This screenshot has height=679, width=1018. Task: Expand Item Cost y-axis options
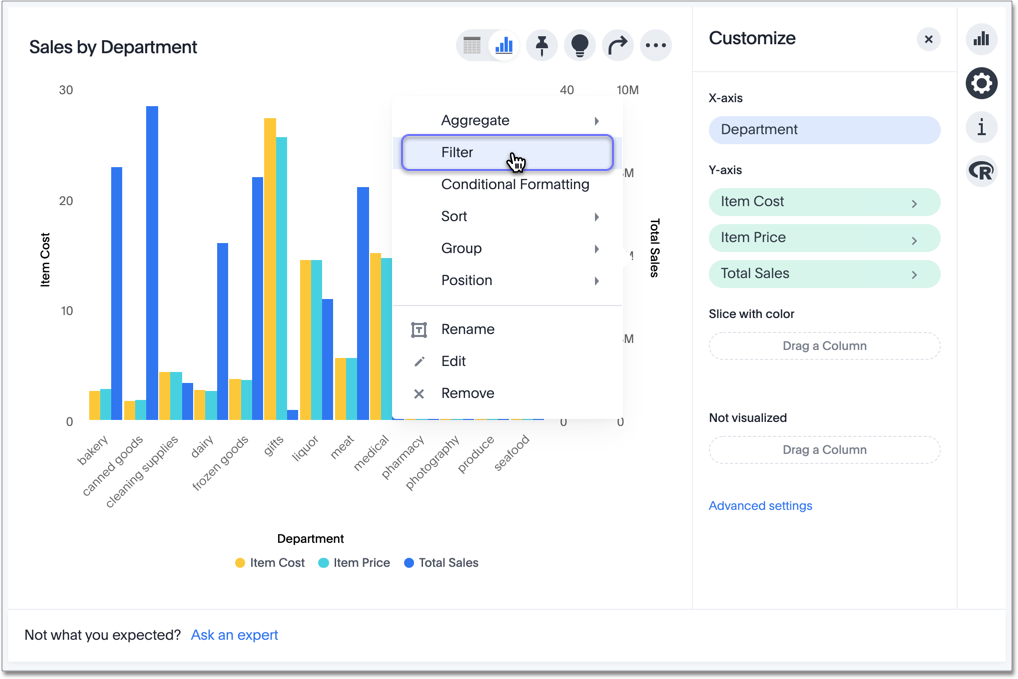[x=914, y=203]
